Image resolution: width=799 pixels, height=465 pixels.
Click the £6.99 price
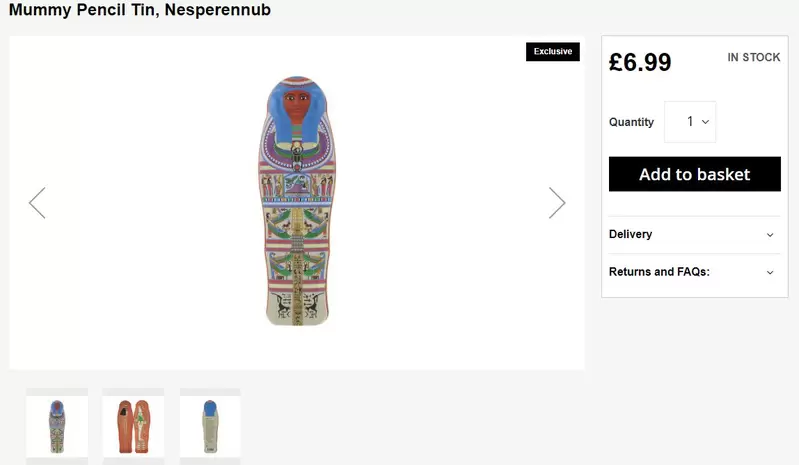pos(640,62)
